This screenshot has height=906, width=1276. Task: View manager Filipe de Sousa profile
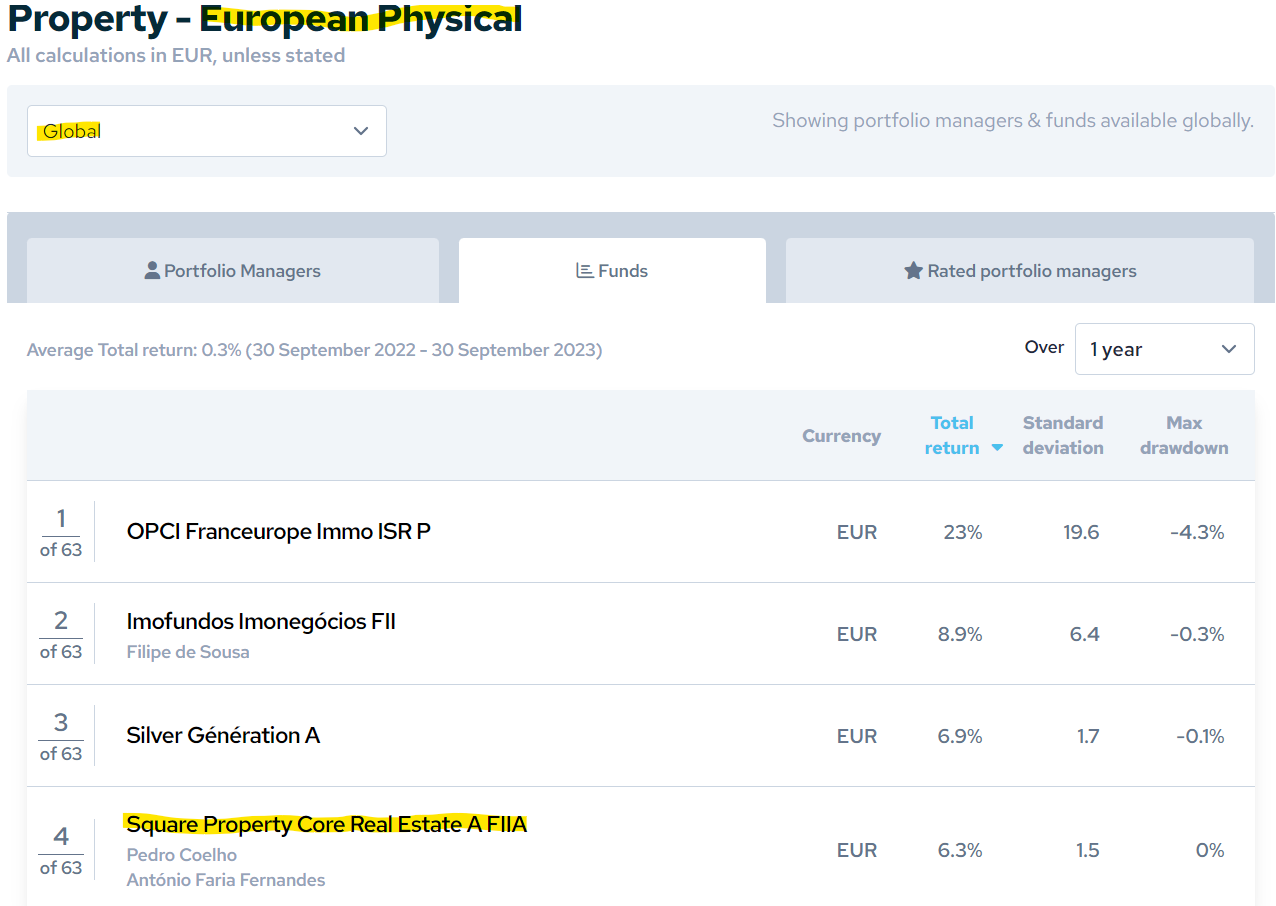click(x=188, y=652)
